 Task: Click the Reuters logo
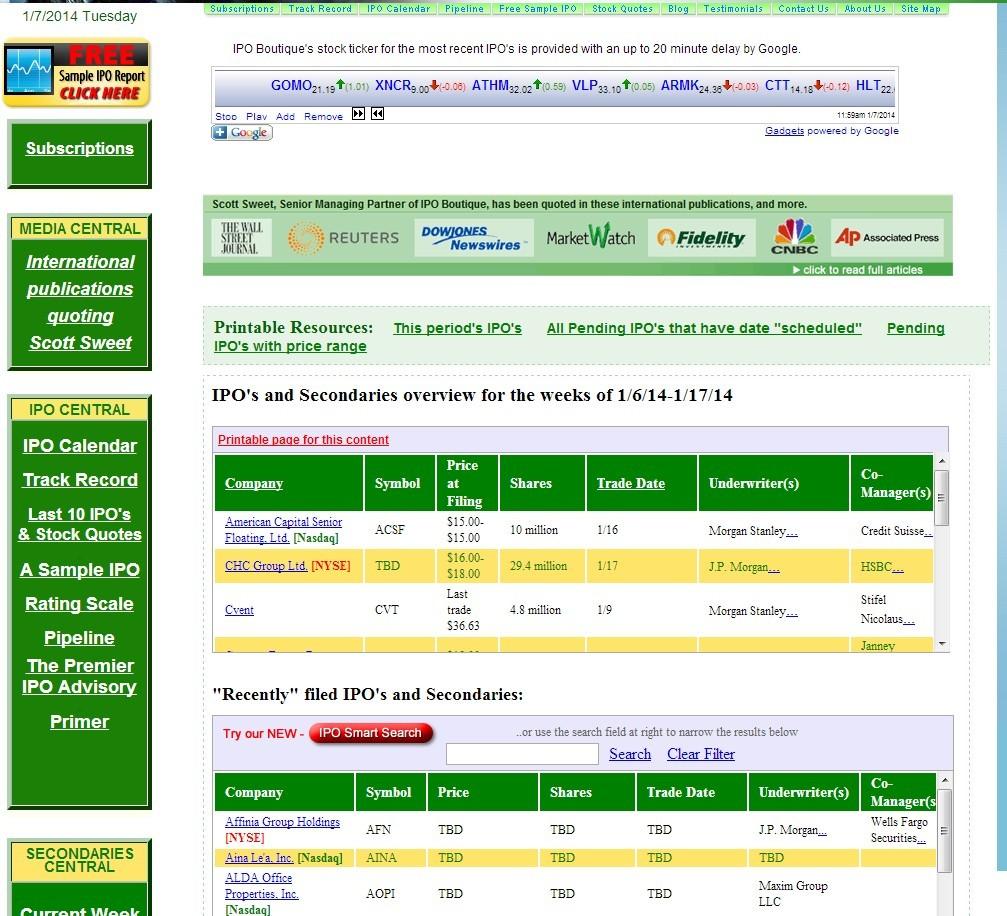[343, 238]
